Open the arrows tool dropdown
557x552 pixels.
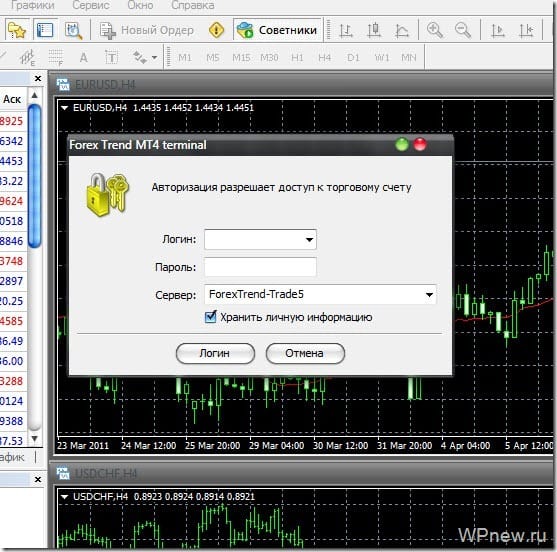[x=154, y=57]
